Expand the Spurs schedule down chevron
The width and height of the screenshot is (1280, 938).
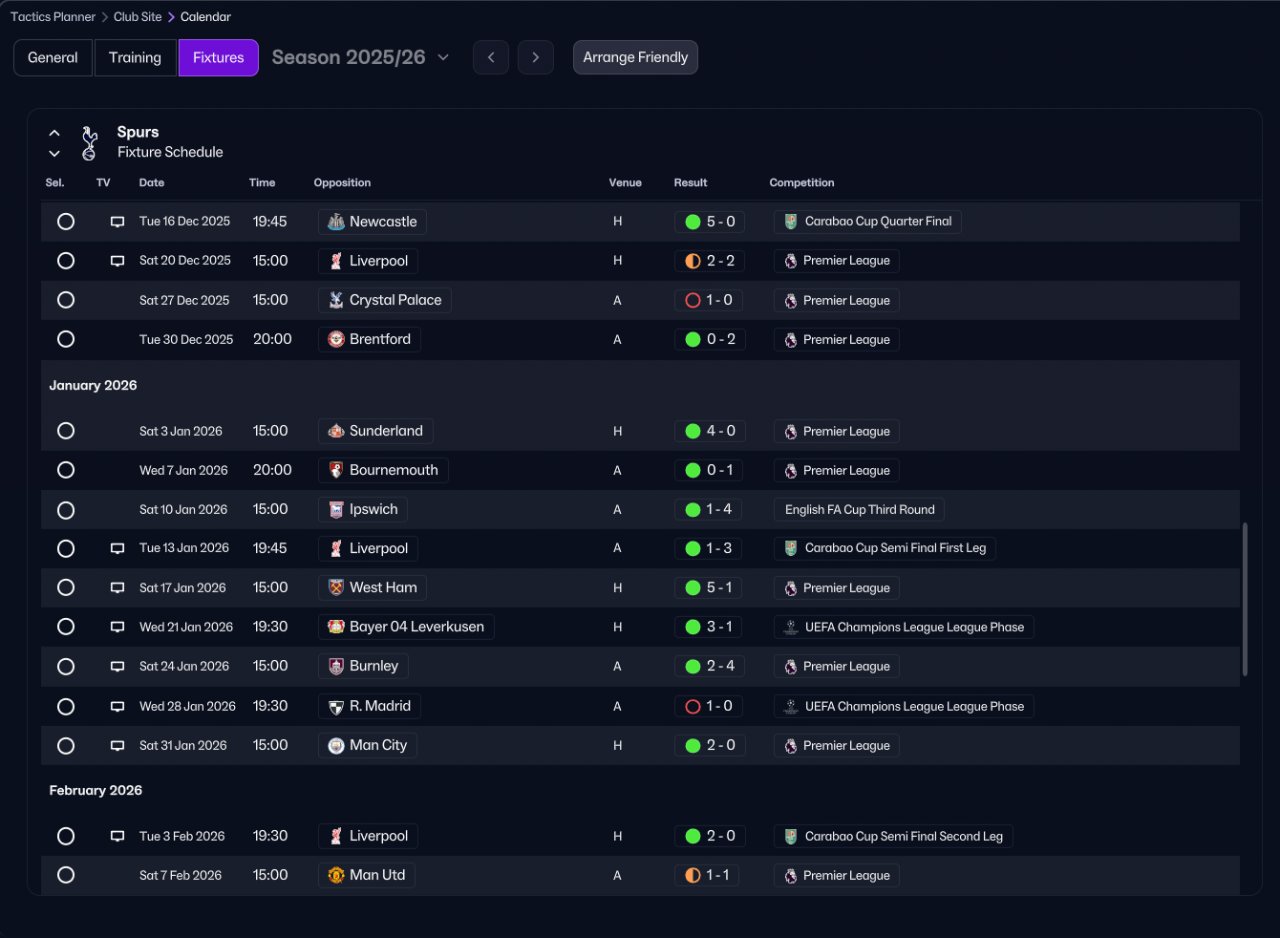55,154
